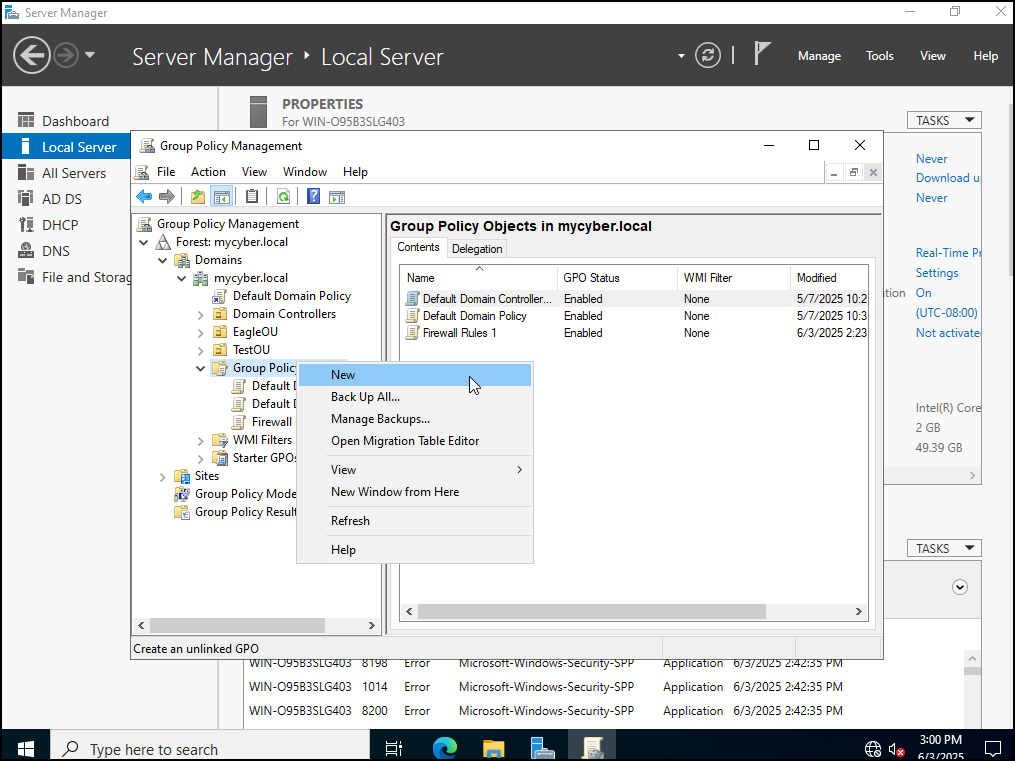Collapse the Forest: mycyber.local node
This screenshot has height=761, width=1015.
pyautogui.click(x=144, y=242)
